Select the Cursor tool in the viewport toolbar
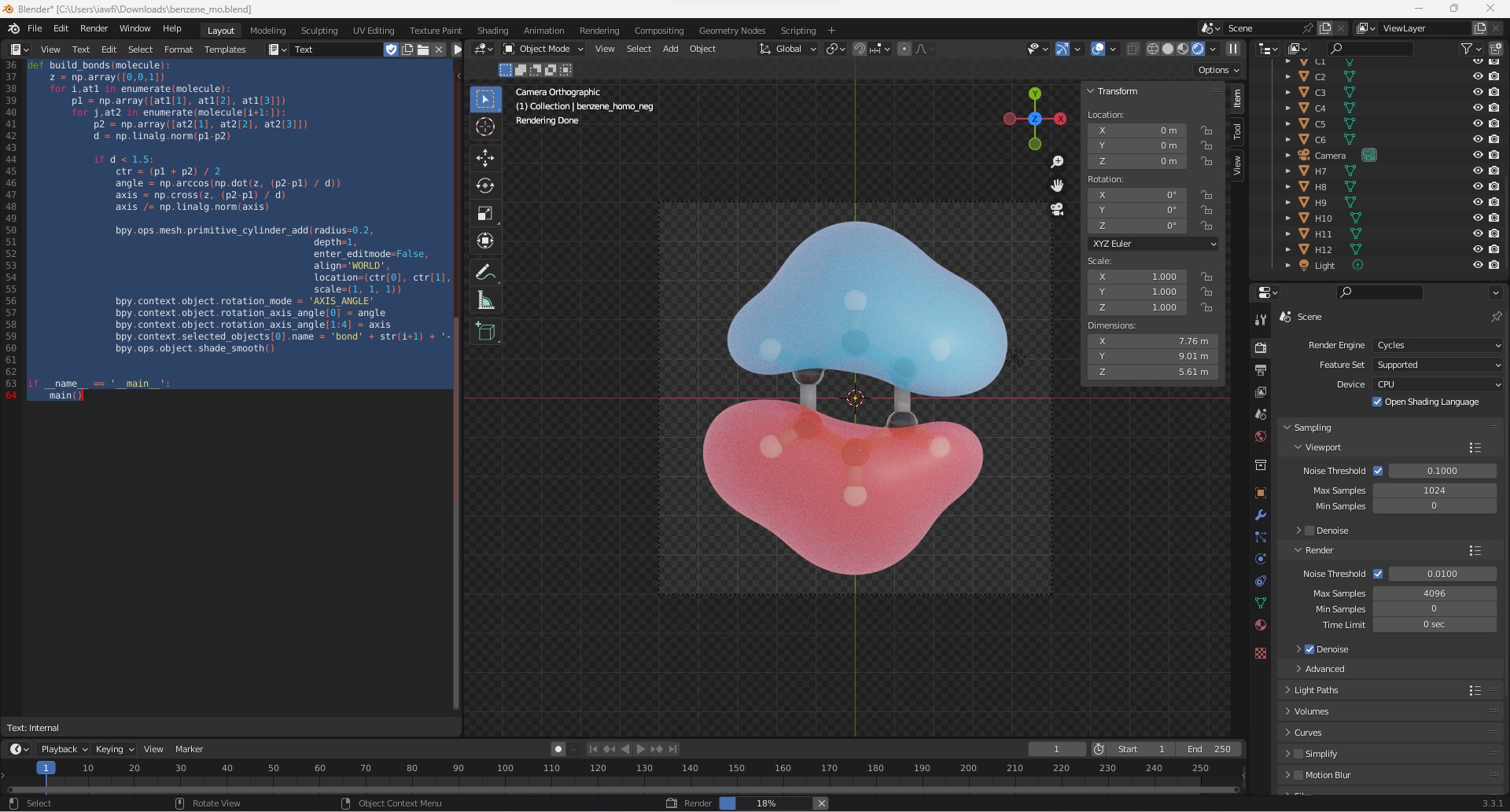This screenshot has height=812, width=1510. click(485, 127)
